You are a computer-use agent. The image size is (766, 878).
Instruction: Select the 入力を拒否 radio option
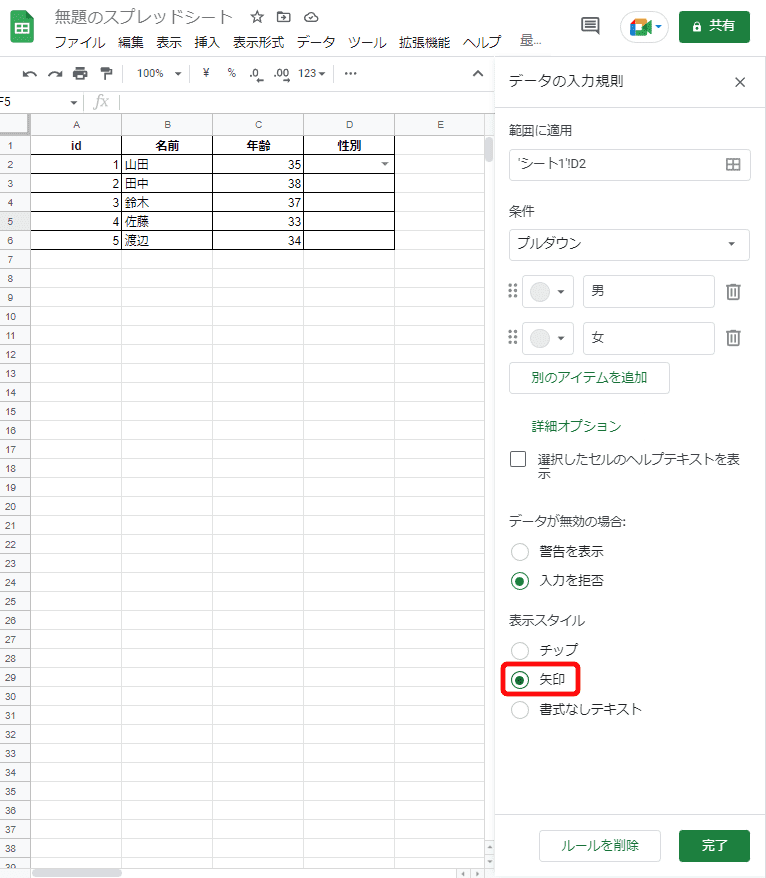[520, 581]
